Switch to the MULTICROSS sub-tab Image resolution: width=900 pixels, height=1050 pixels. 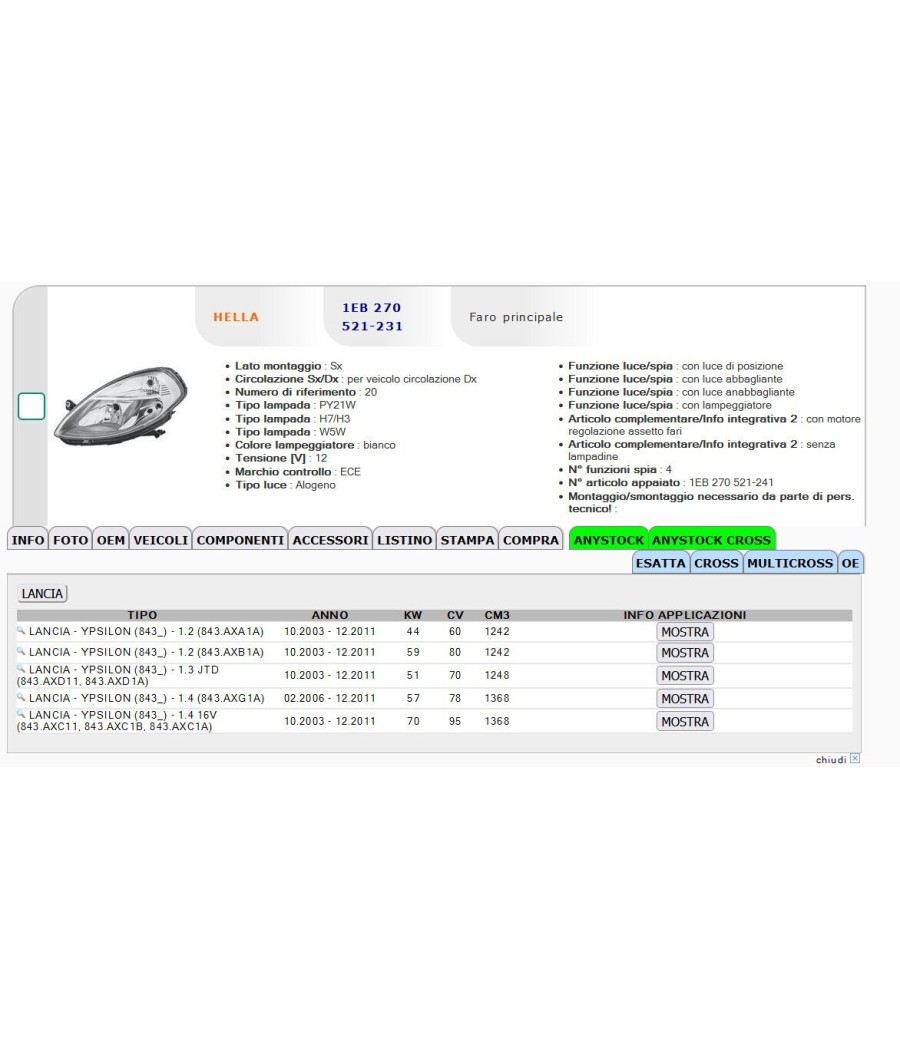pos(790,563)
